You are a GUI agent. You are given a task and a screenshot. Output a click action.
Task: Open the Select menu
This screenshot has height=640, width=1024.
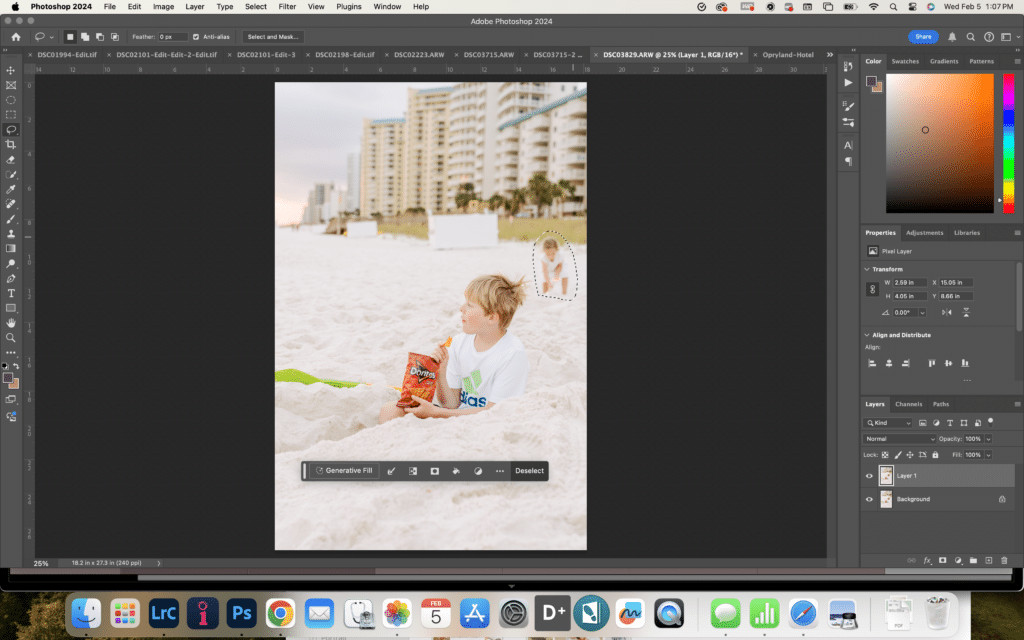(256, 7)
